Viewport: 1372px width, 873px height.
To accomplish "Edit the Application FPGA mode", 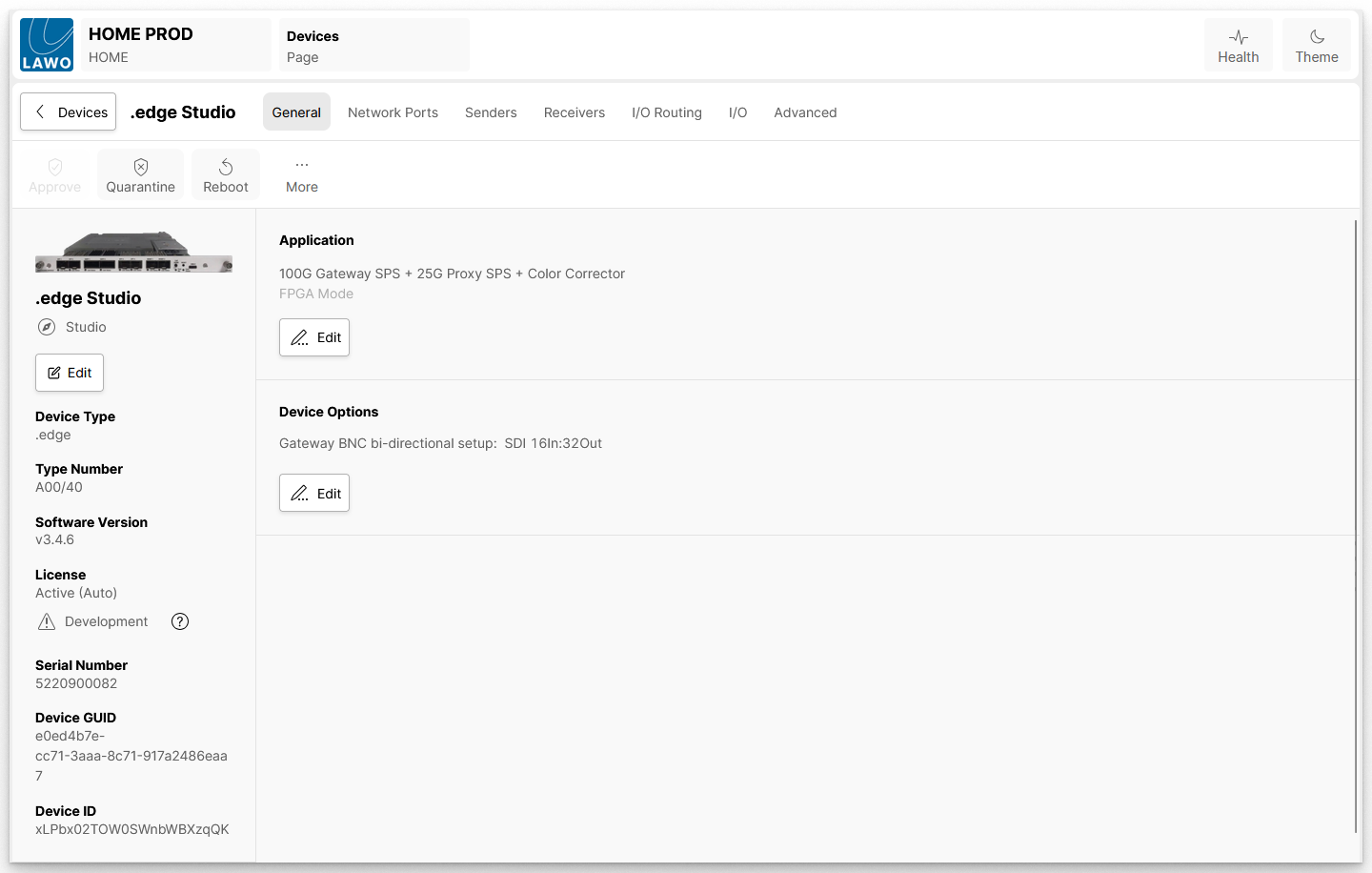I will pyautogui.click(x=314, y=337).
